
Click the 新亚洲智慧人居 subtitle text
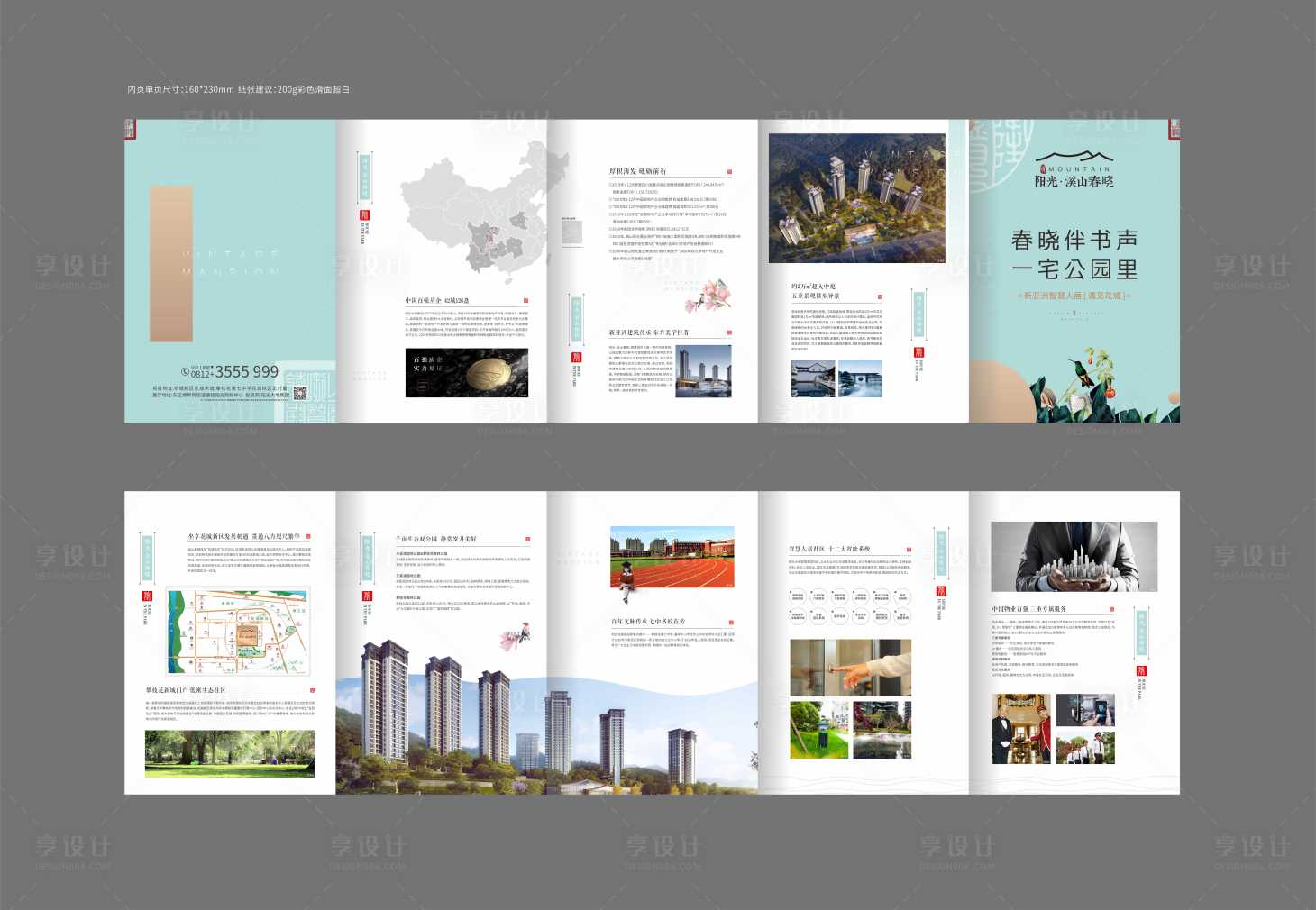click(x=1074, y=294)
